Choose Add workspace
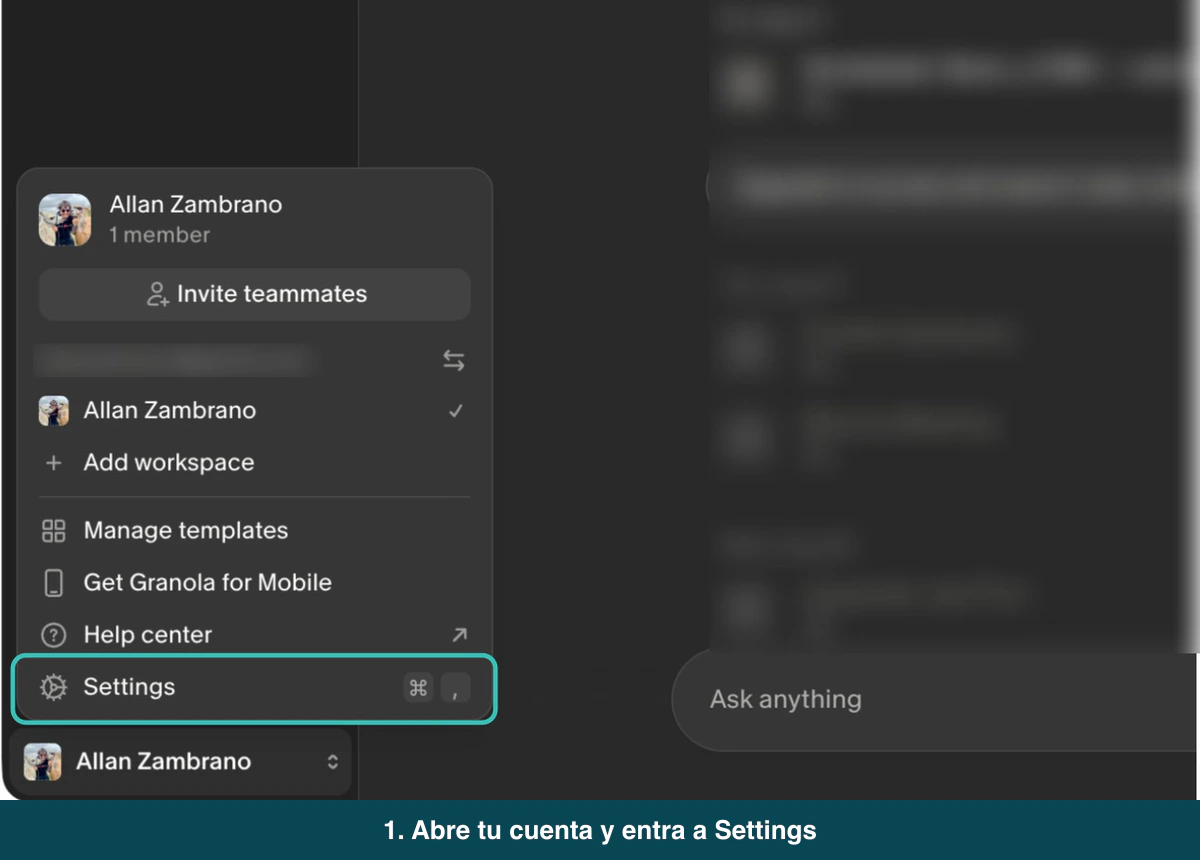1200x860 pixels. click(254, 463)
